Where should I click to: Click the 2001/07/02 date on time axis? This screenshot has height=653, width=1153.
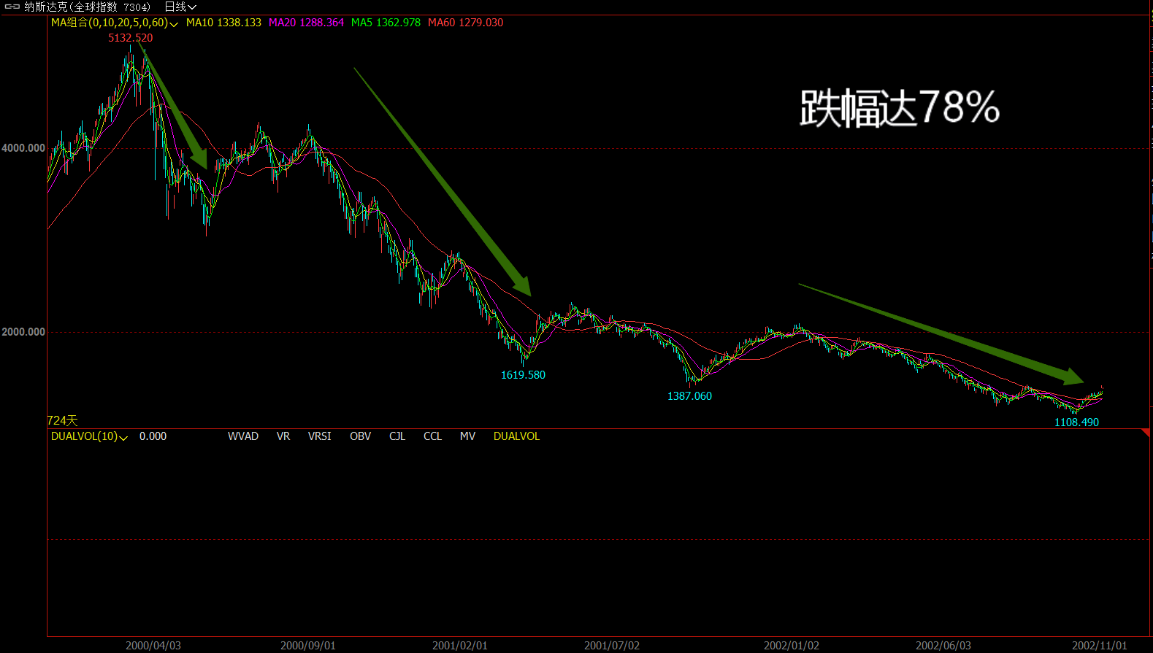coord(612,646)
